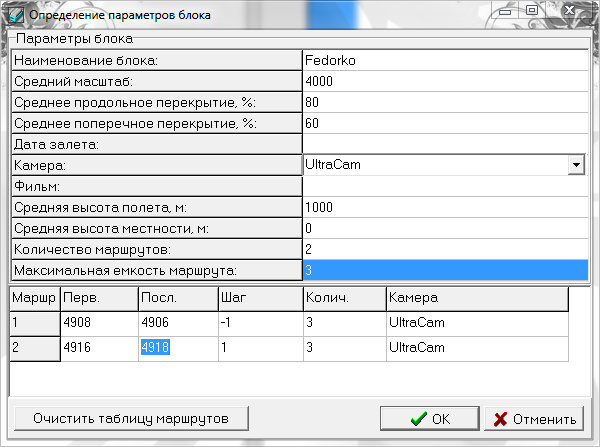Viewport: 600px width, 447px height.
Task: Click the Маршр column header
Action: [35, 298]
